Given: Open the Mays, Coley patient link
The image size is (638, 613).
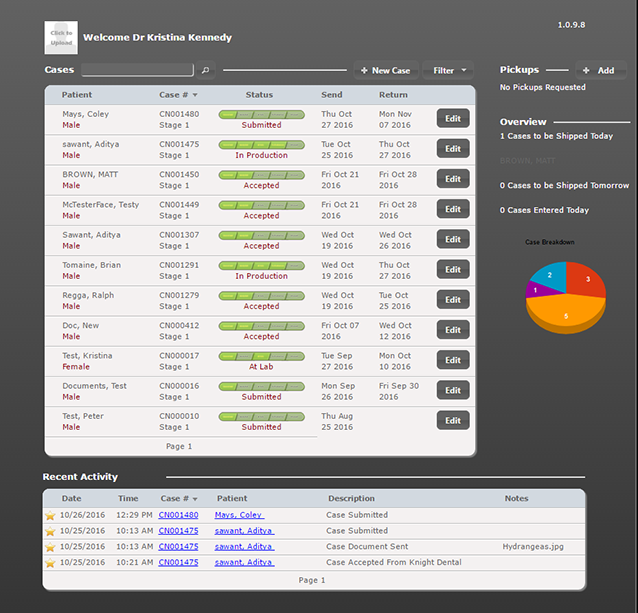Looking at the screenshot, I should [x=239, y=515].
